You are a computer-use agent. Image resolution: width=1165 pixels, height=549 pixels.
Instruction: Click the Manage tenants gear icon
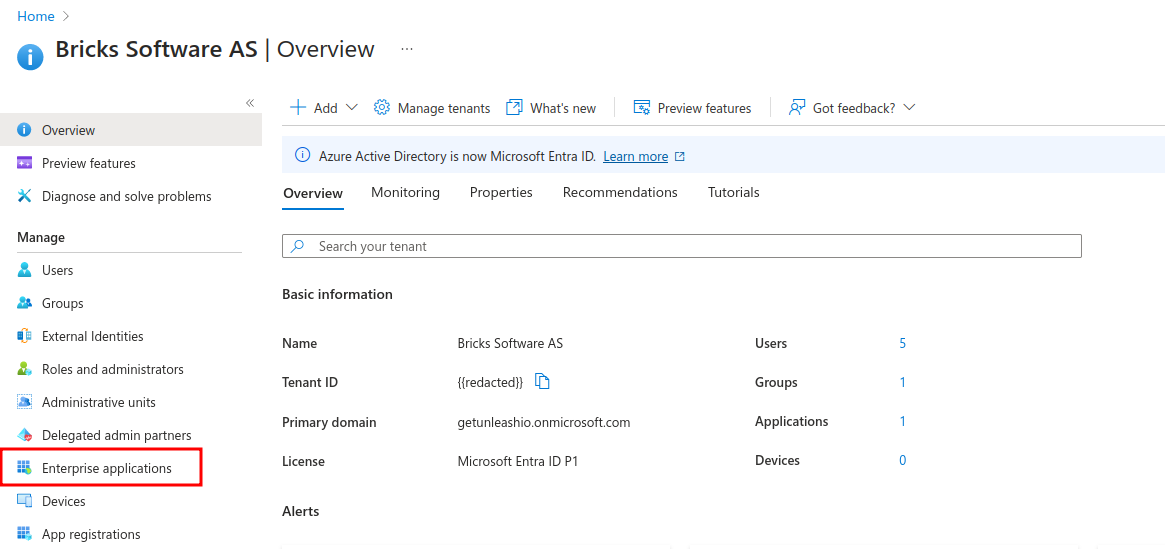coord(381,108)
